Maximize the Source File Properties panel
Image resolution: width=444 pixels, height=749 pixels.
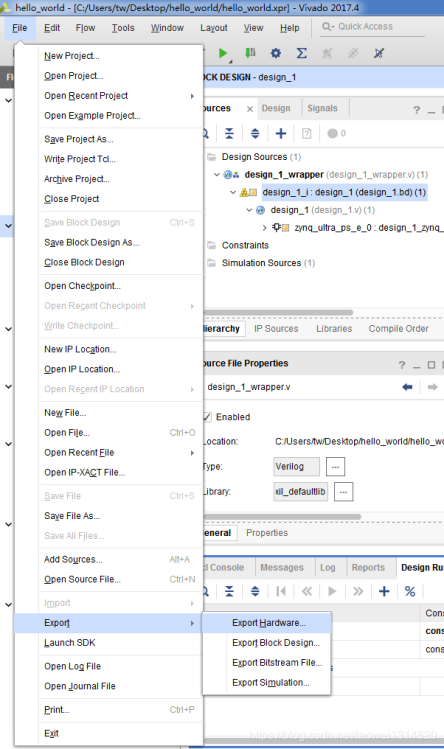(431, 365)
